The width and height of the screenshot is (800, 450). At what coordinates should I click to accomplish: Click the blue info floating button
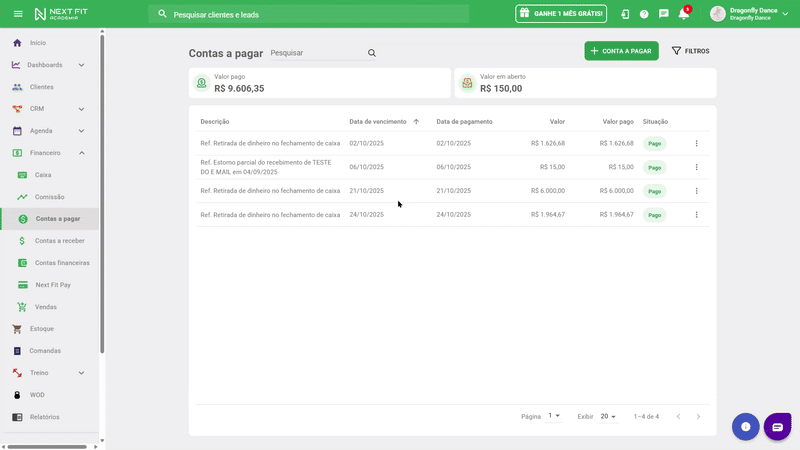(x=745, y=427)
